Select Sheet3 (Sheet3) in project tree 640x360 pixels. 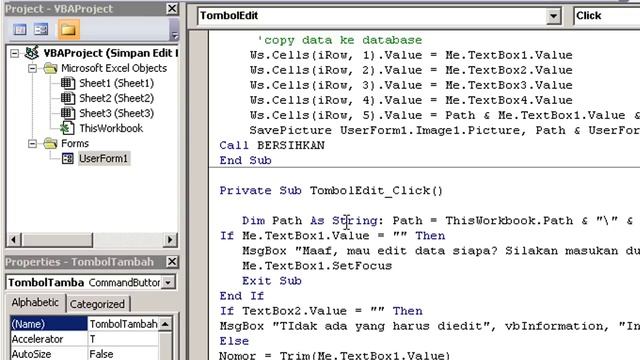pos(116,113)
